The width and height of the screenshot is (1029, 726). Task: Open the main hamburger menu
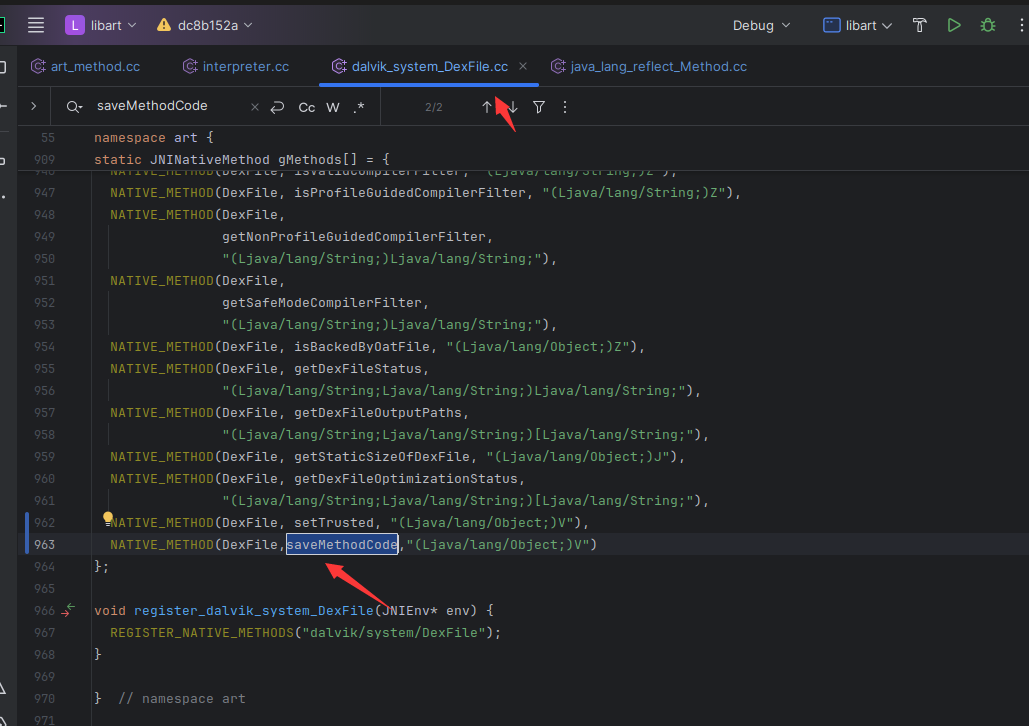coord(36,25)
